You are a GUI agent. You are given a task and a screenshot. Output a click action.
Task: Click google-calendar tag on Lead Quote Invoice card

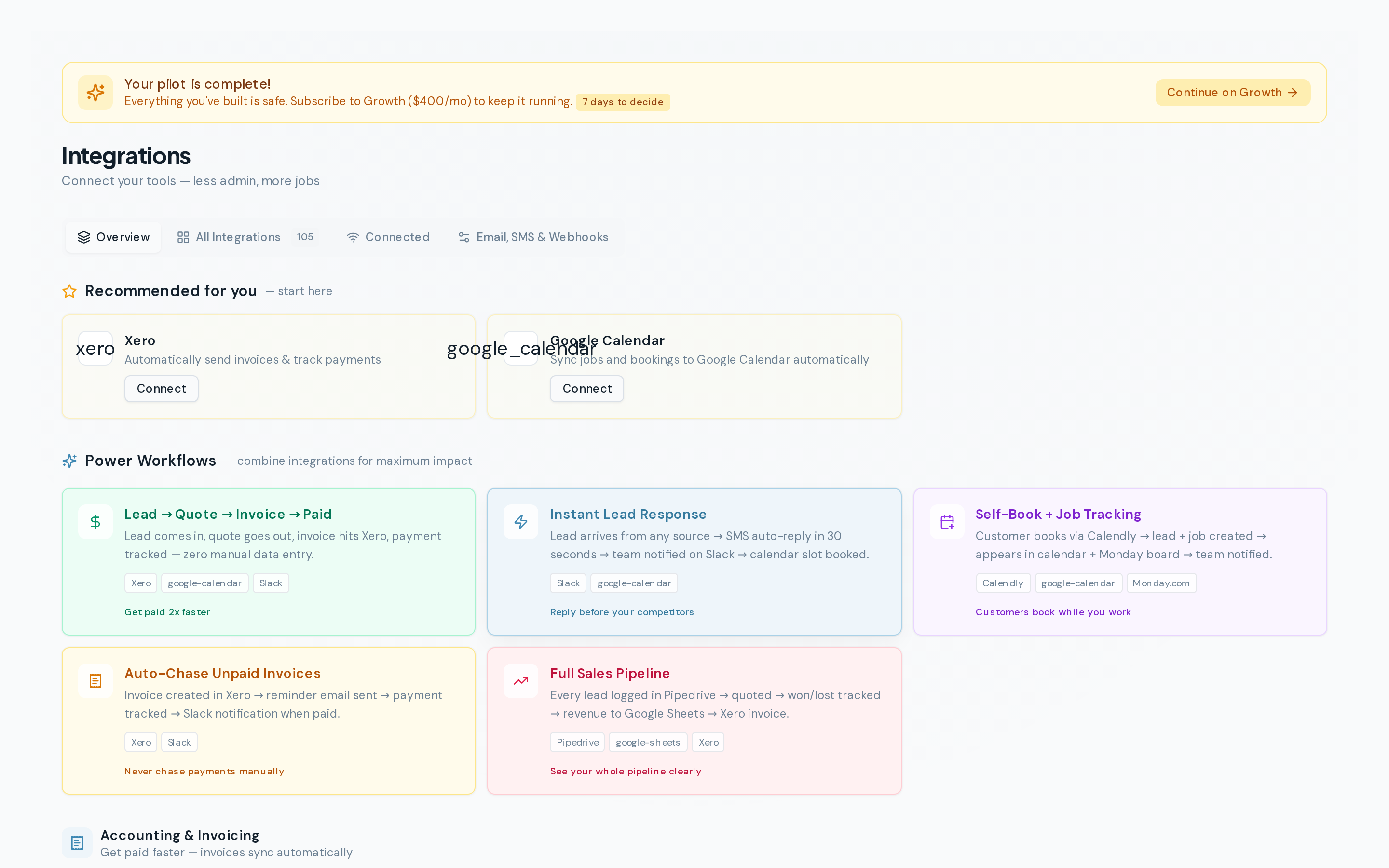pos(204,583)
